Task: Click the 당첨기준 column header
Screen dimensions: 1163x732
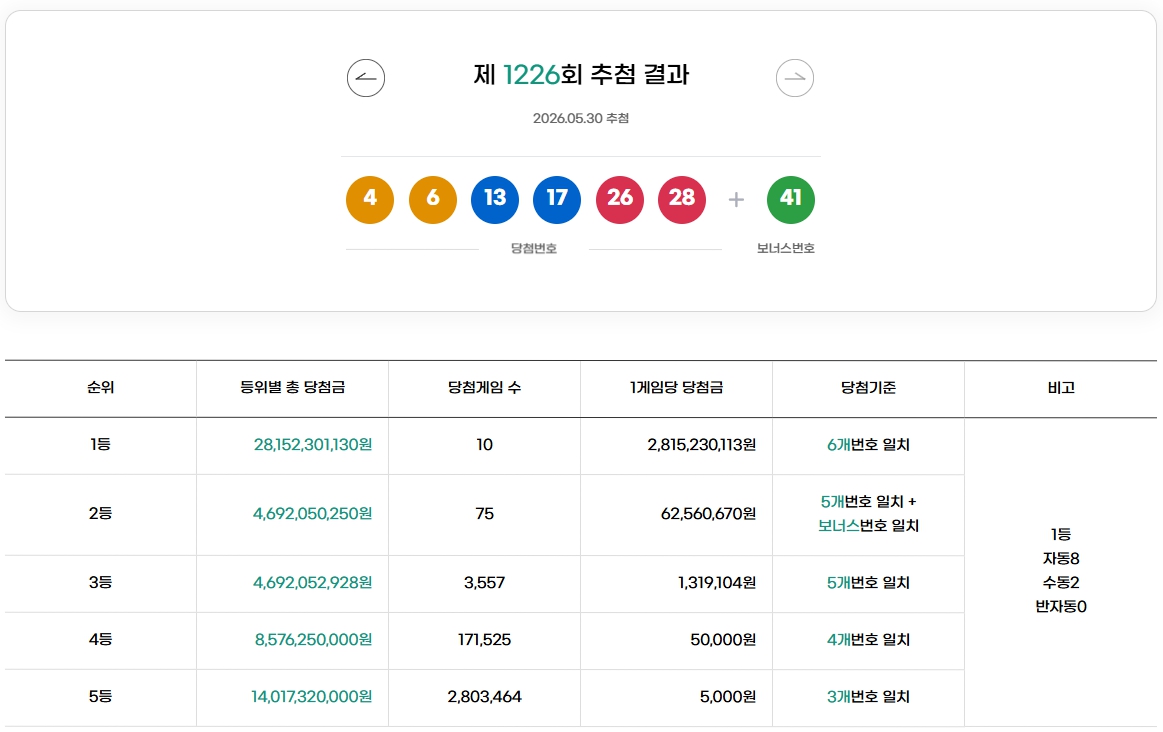Action: point(869,387)
